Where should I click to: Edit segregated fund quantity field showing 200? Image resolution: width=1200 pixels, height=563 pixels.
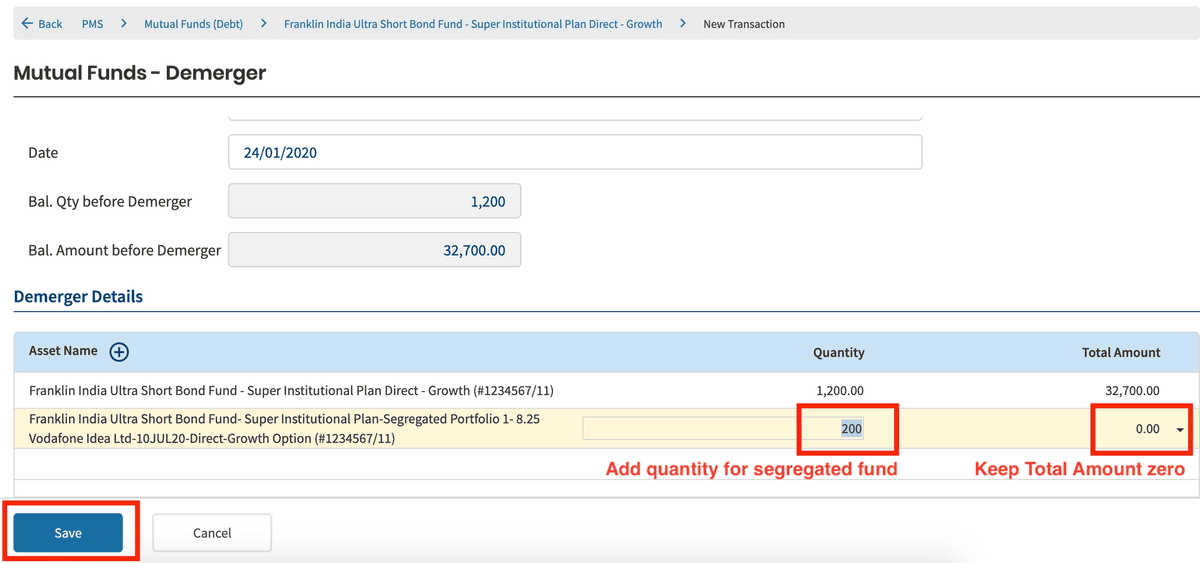pyautogui.click(x=724, y=428)
